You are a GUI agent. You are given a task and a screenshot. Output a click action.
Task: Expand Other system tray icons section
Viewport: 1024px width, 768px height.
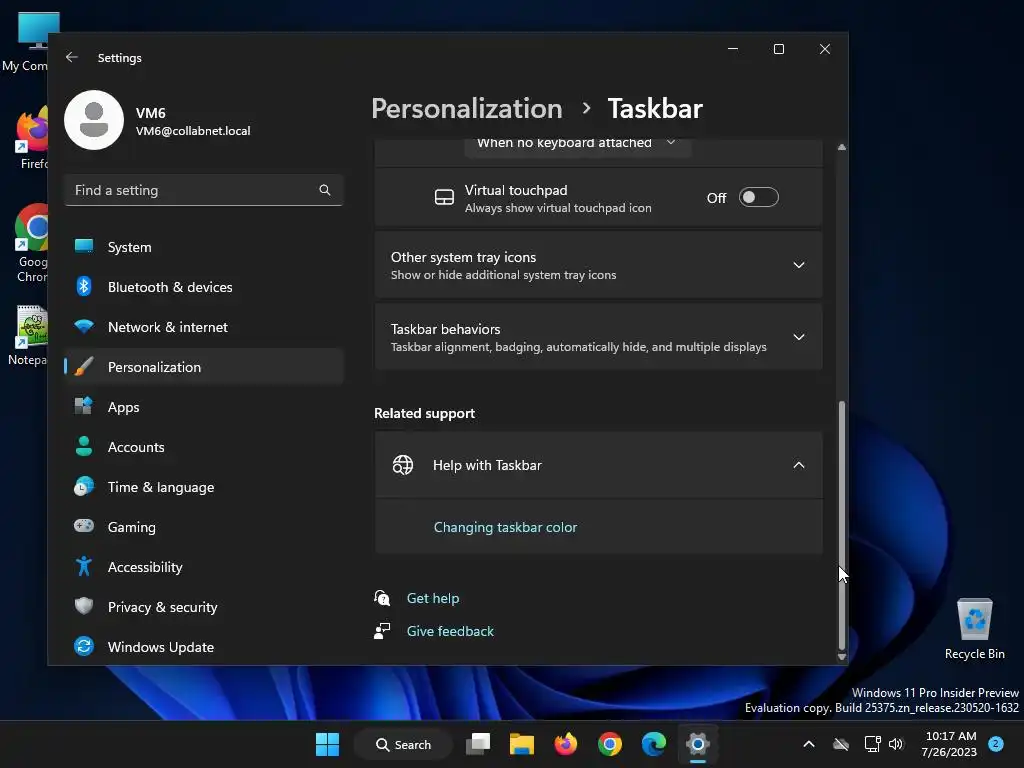point(598,265)
